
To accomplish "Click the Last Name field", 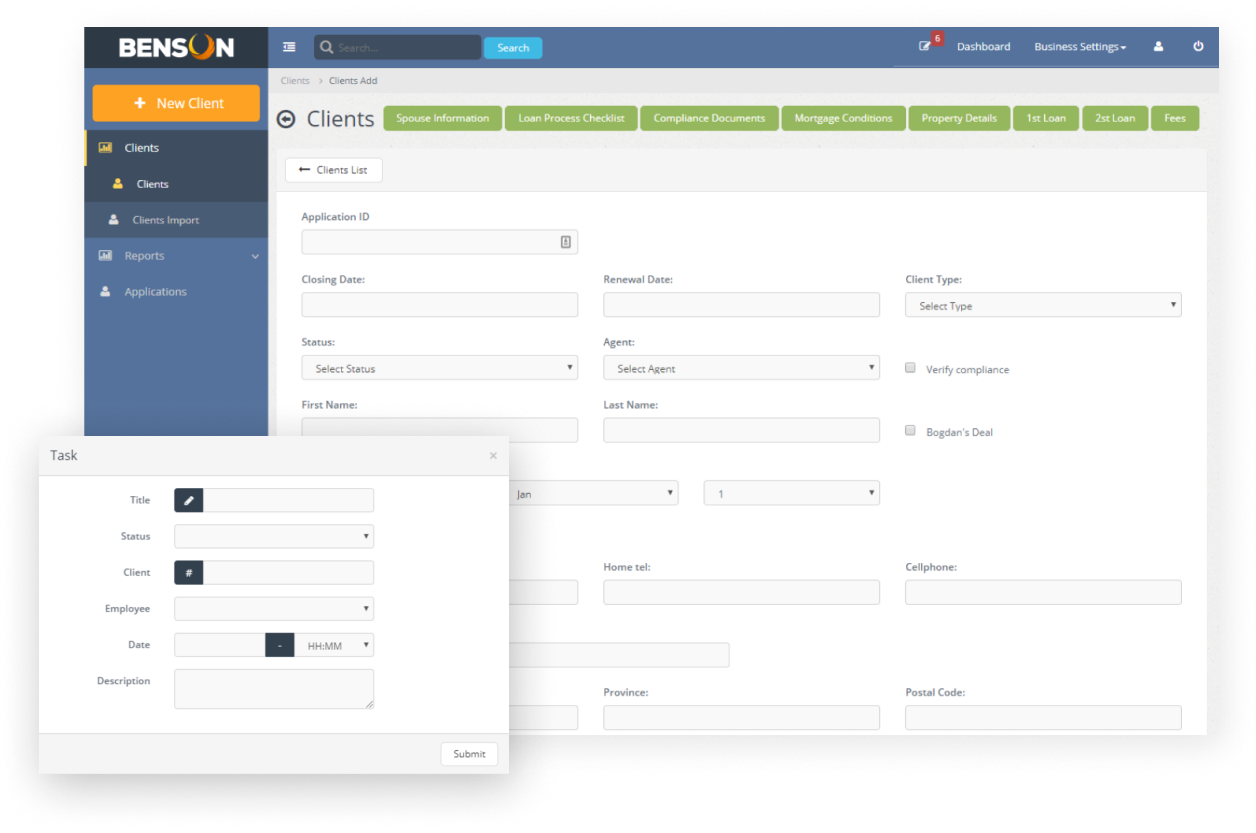I will coord(741,430).
